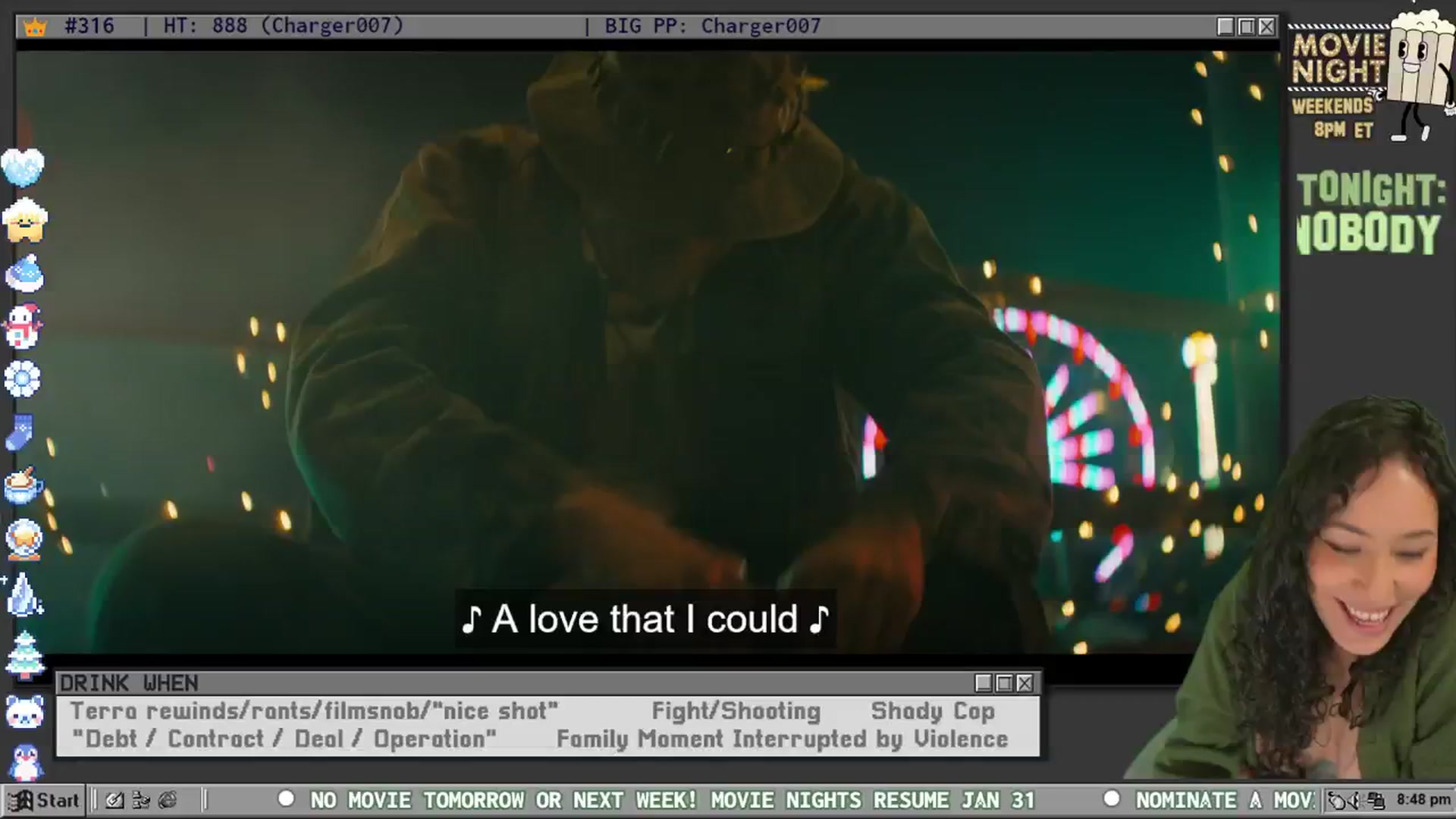Viewport: 1456px width, 819px height.
Task: Click the penguin icon in the sidebar
Action: pyautogui.click(x=25, y=762)
